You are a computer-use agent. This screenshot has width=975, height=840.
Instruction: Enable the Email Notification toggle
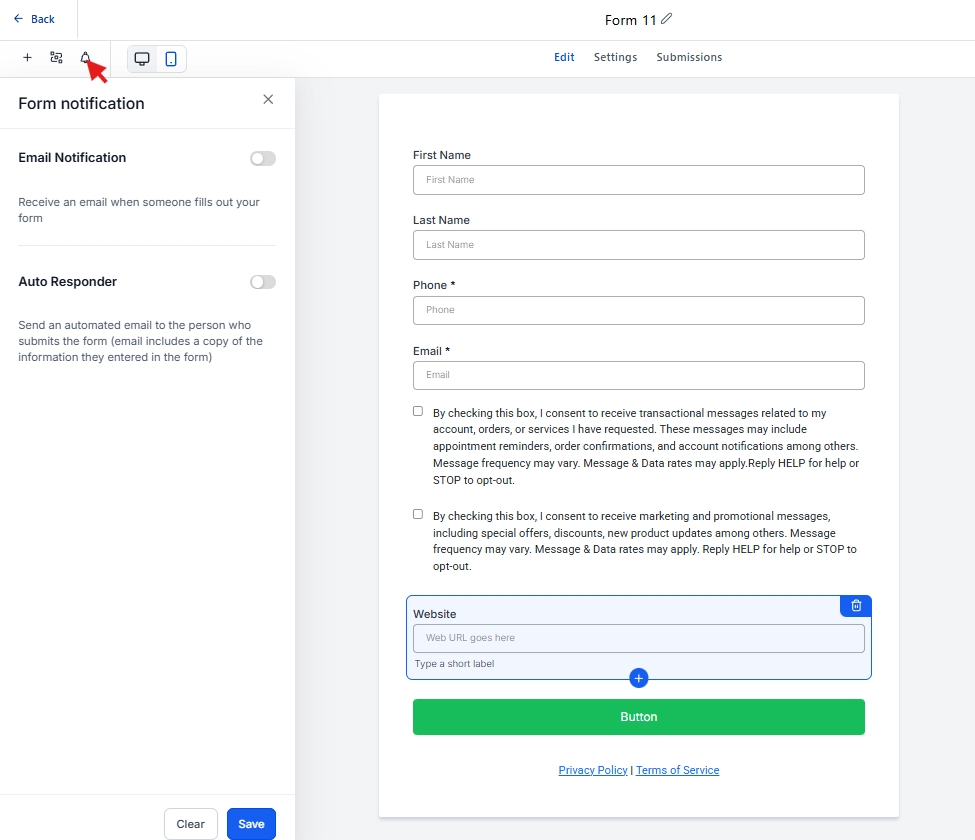point(262,158)
